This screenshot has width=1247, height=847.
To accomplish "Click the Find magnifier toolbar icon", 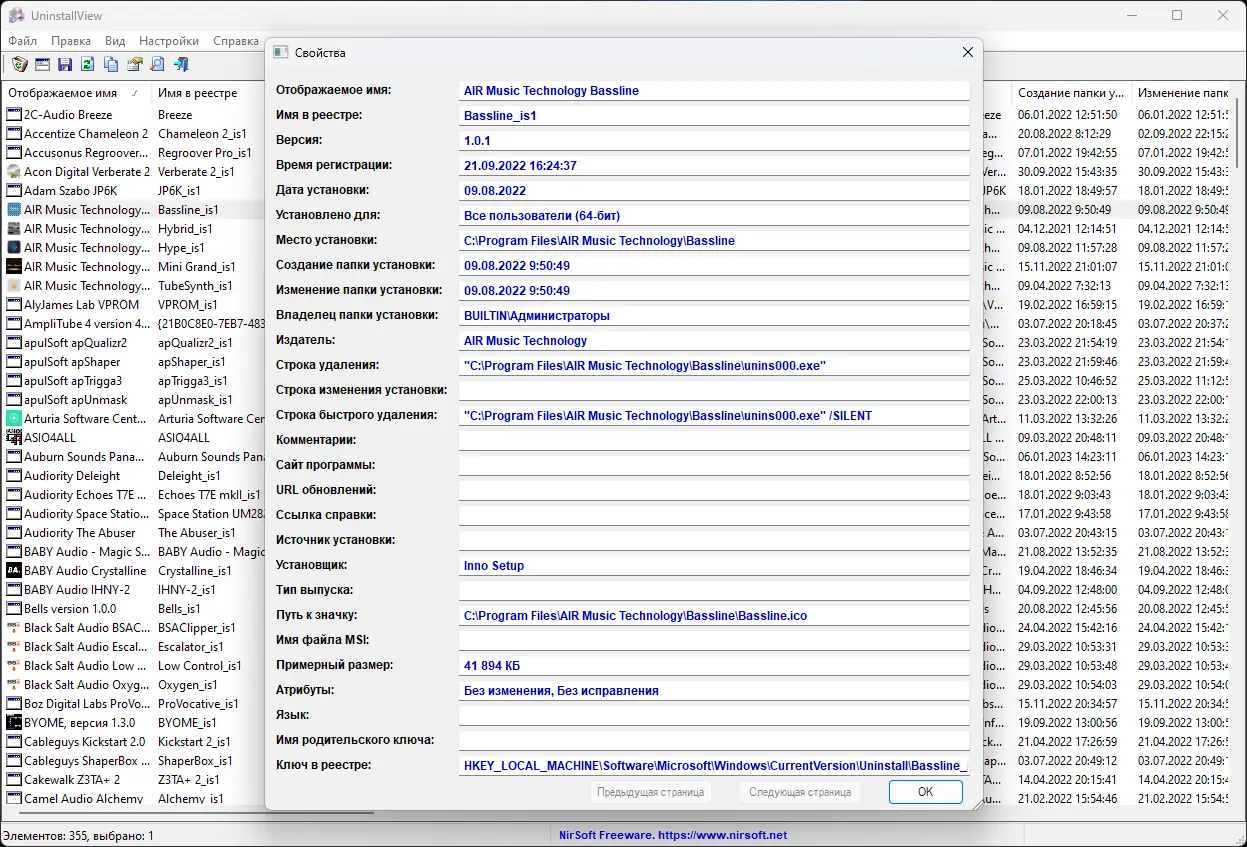I will (x=157, y=65).
